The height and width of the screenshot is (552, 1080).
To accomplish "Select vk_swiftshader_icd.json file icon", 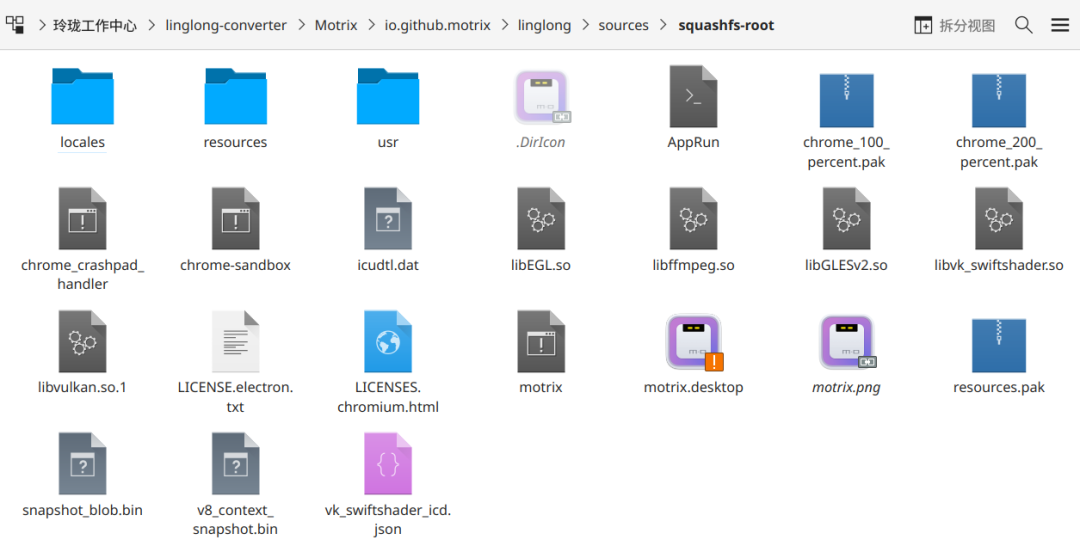I will point(388,463).
